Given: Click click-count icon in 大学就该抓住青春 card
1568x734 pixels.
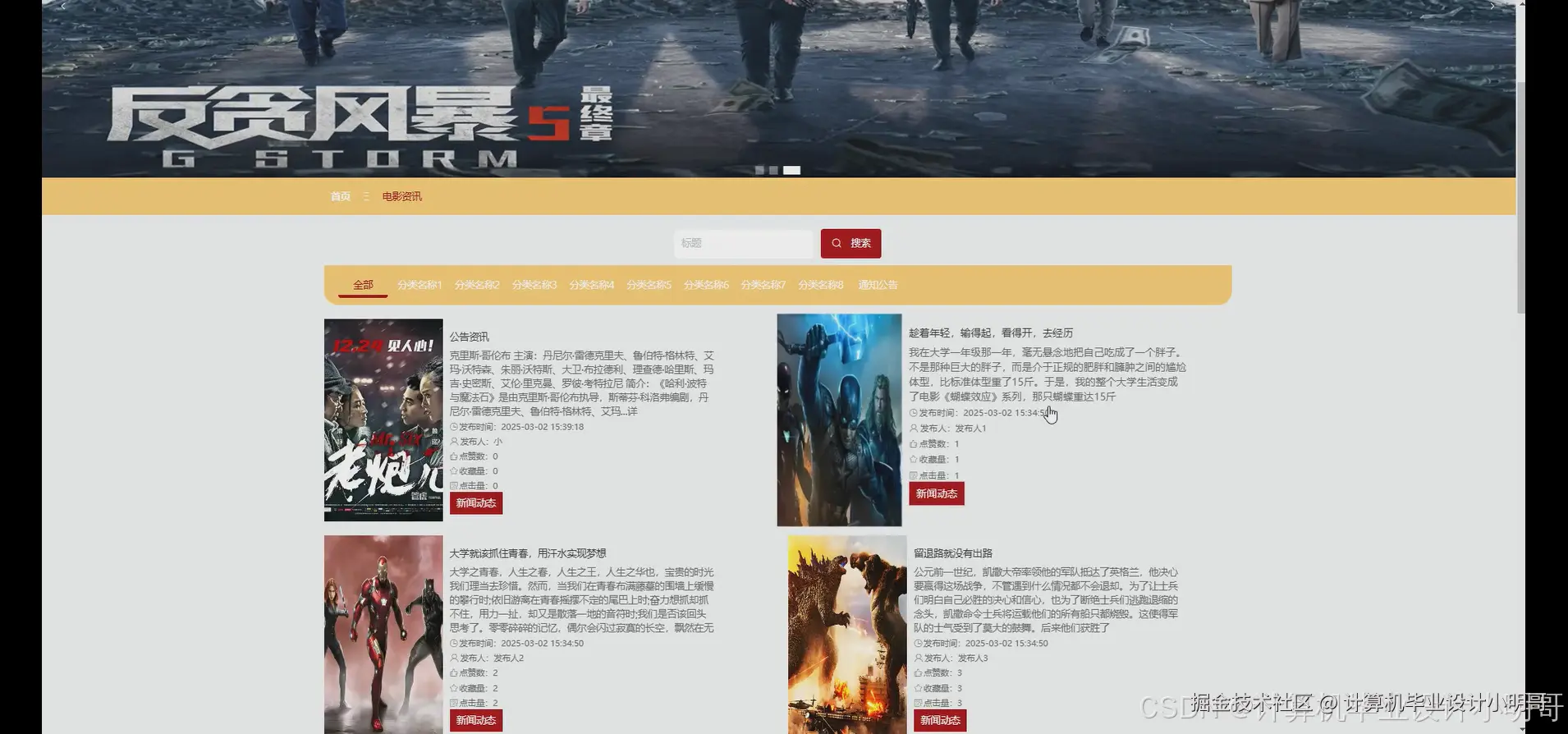Looking at the screenshot, I should click(x=454, y=704).
